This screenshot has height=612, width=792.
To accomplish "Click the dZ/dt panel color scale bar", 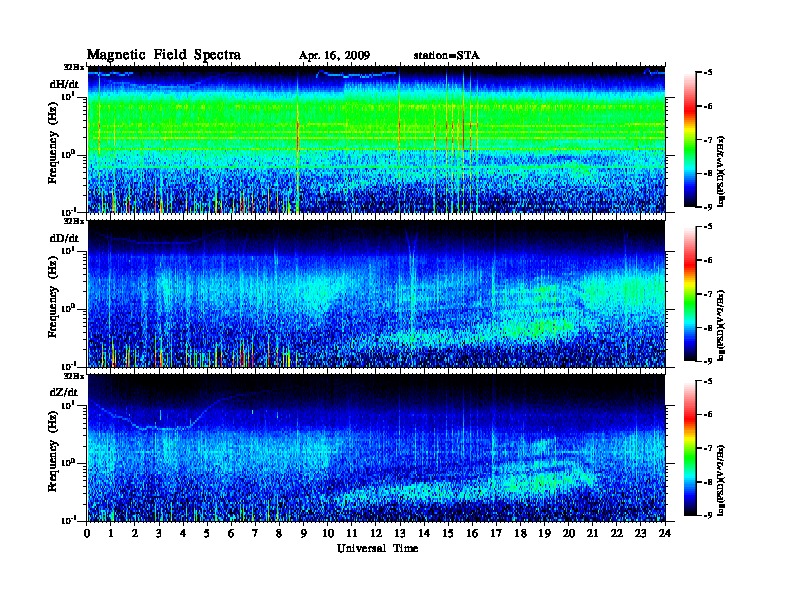I will click(x=690, y=448).
